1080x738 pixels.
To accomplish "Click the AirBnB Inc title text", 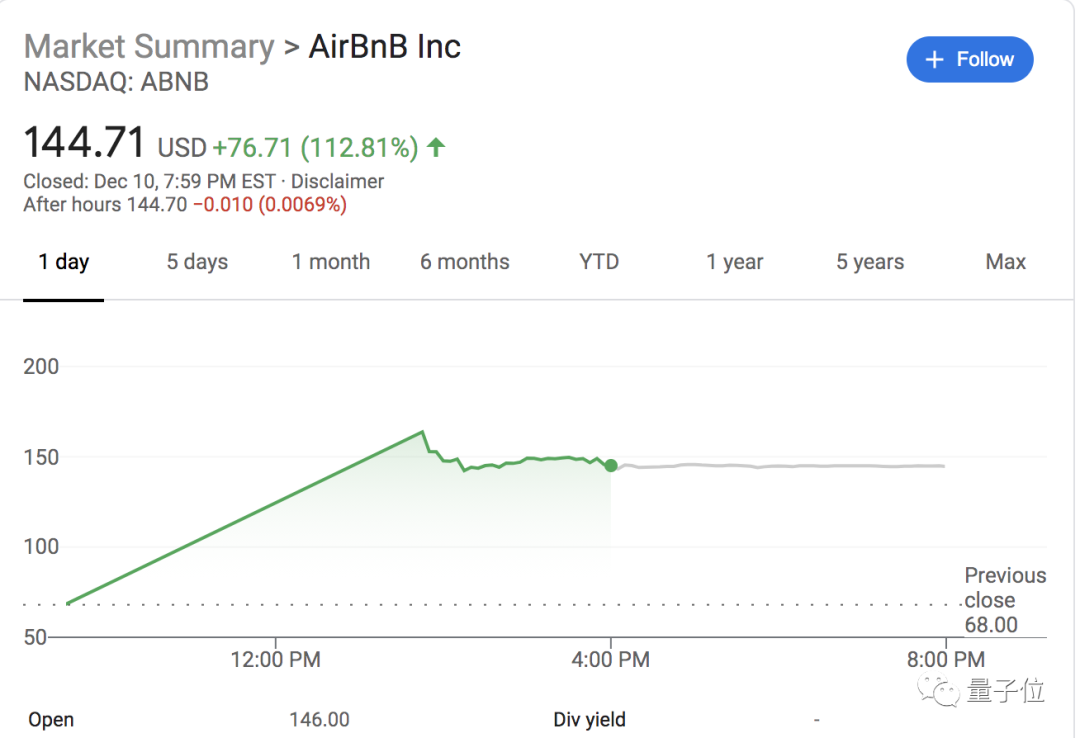I will click(386, 47).
